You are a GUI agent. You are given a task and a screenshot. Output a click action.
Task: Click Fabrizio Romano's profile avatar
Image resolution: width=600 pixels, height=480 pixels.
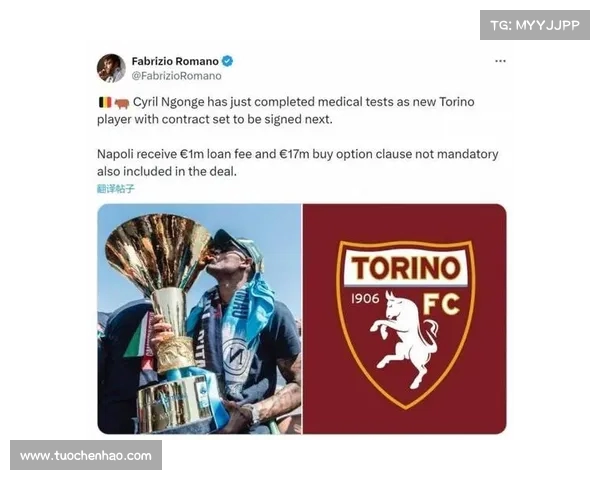click(111, 68)
